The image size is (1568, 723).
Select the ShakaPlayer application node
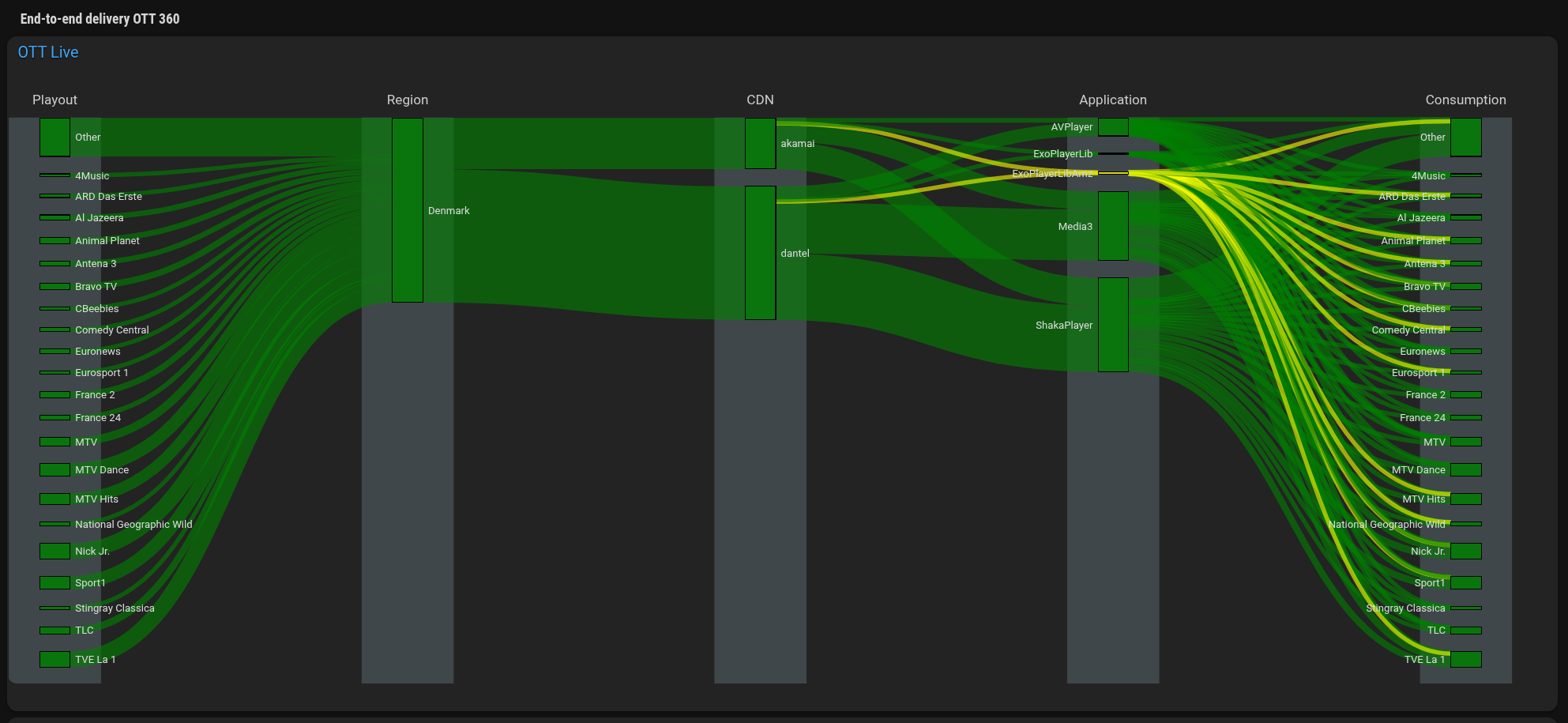click(1112, 325)
